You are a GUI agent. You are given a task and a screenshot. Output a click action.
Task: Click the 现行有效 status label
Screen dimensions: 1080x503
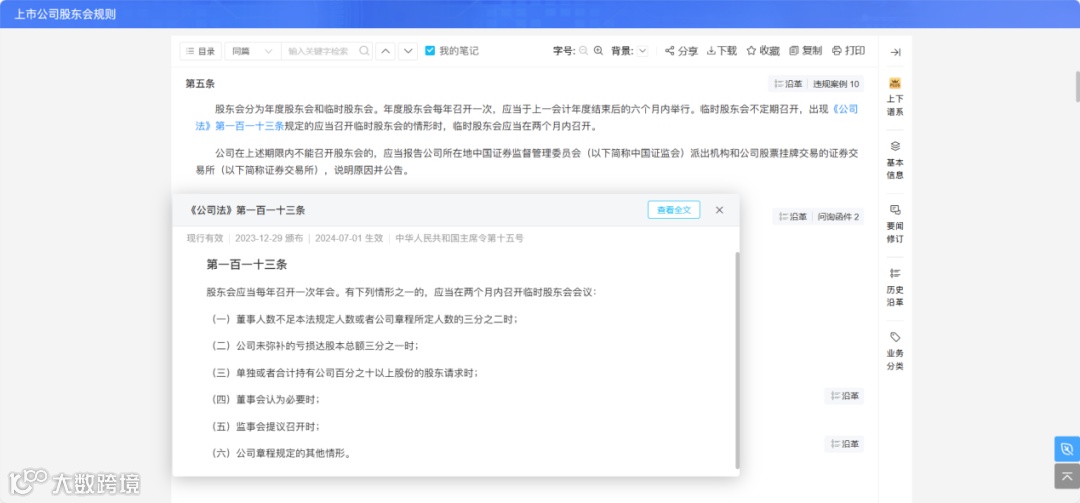(205, 238)
